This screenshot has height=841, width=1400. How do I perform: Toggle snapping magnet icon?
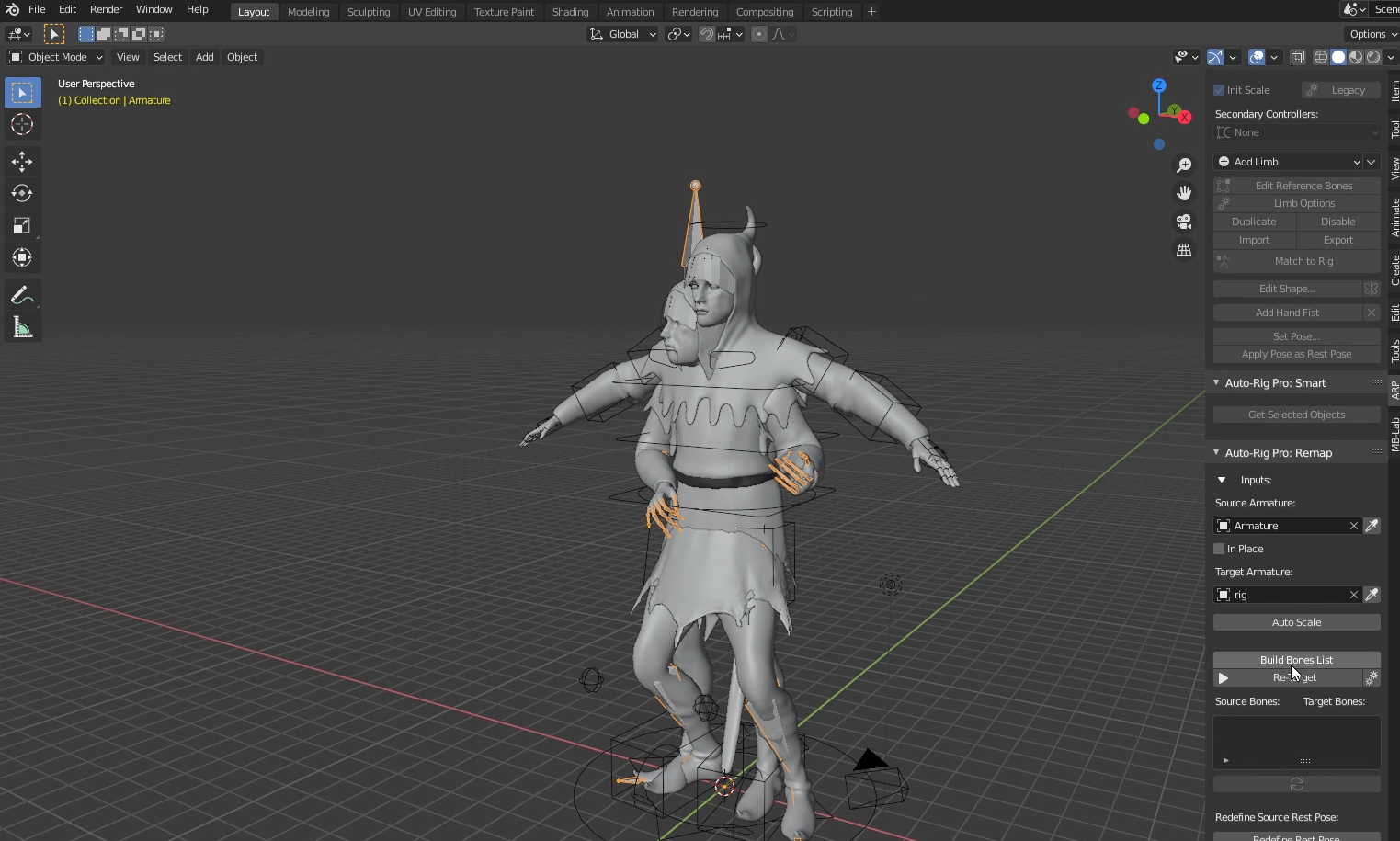706,34
